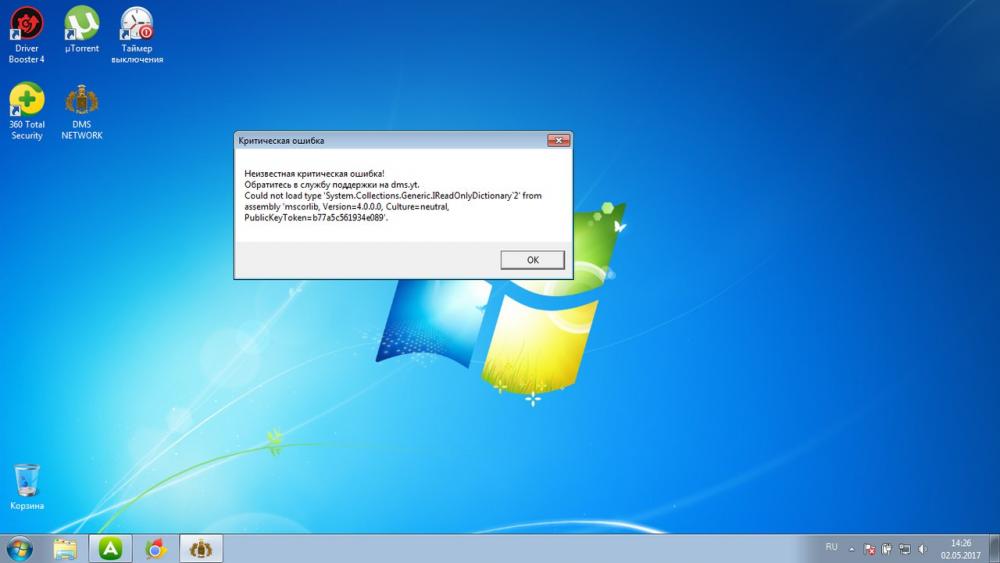Open Windows Explorer from the taskbar
This screenshot has width=1000, height=563.
(x=65, y=548)
